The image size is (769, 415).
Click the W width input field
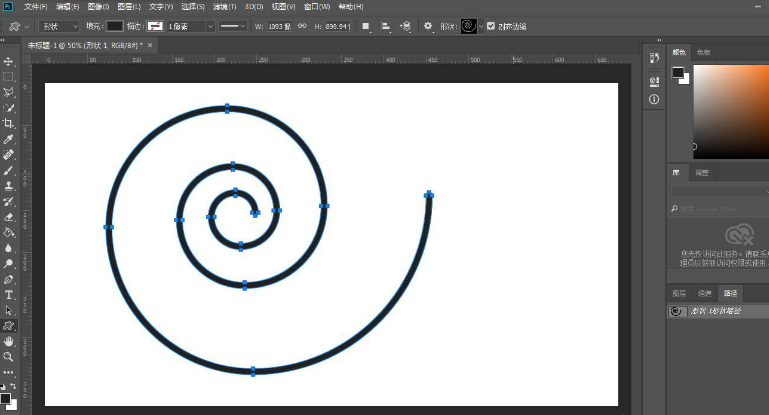pos(279,26)
